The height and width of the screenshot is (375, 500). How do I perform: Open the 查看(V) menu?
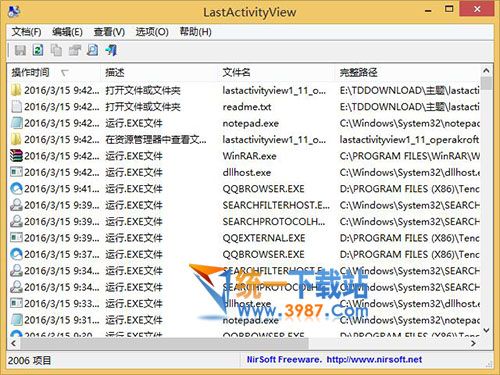point(109,32)
